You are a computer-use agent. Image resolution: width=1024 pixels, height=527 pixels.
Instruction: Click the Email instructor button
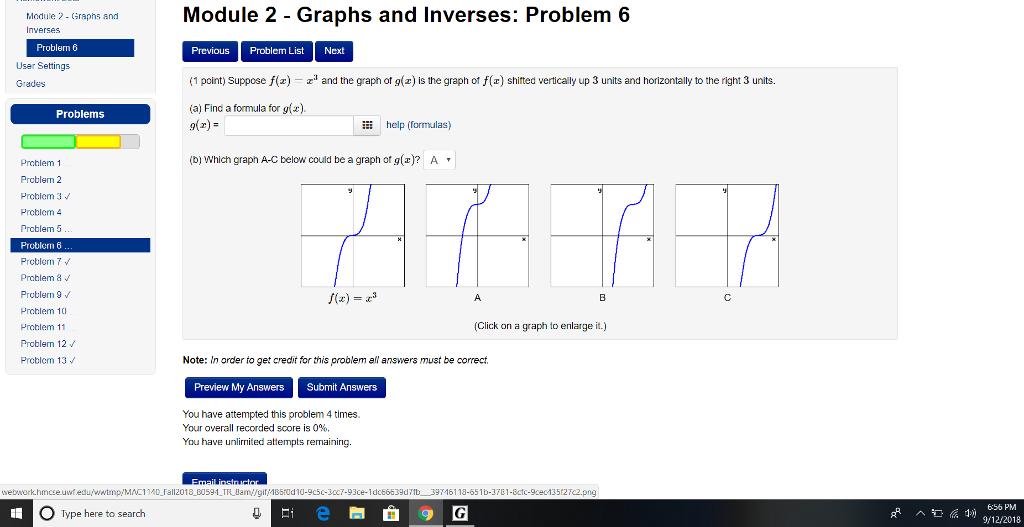tap(225, 480)
